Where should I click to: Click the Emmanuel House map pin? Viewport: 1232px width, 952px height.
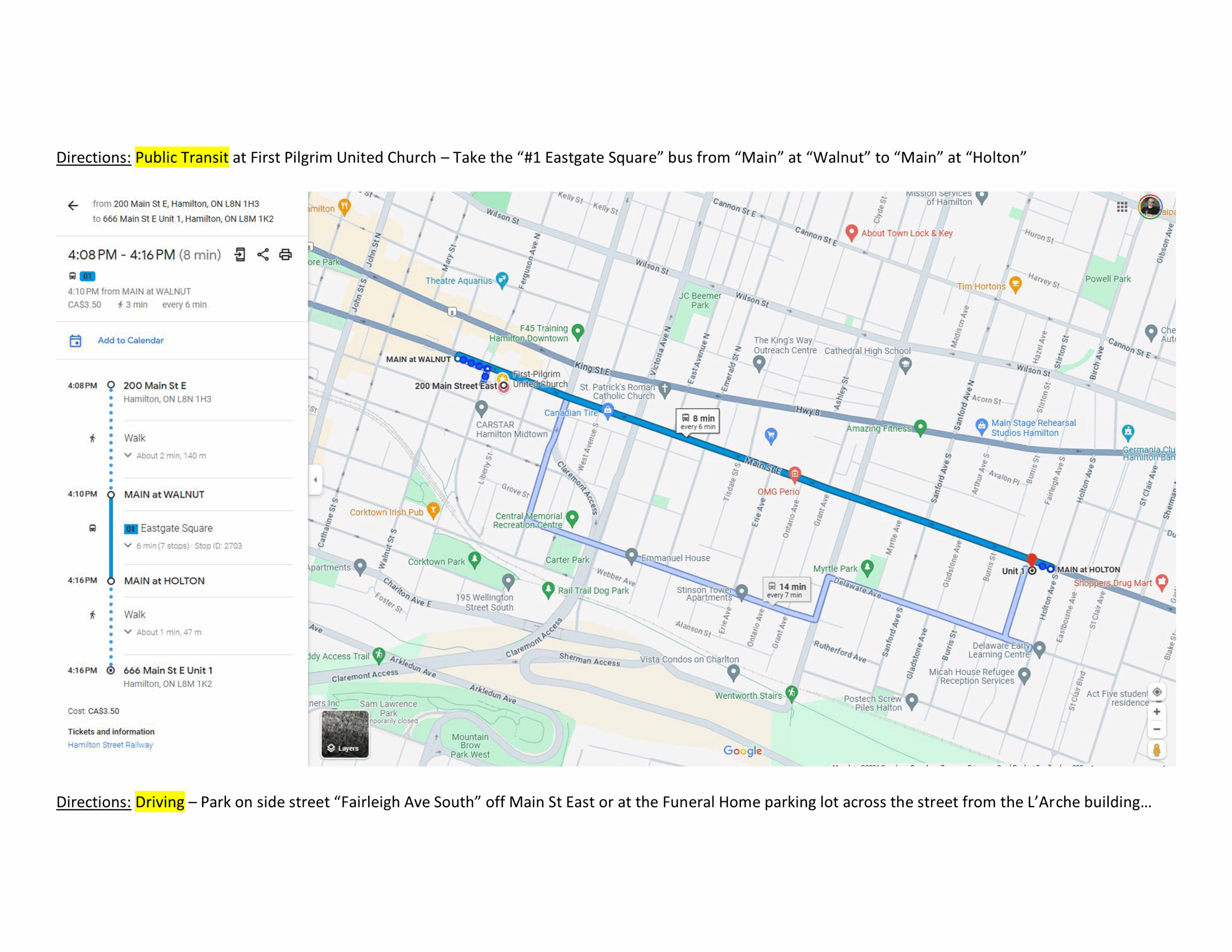click(x=632, y=556)
